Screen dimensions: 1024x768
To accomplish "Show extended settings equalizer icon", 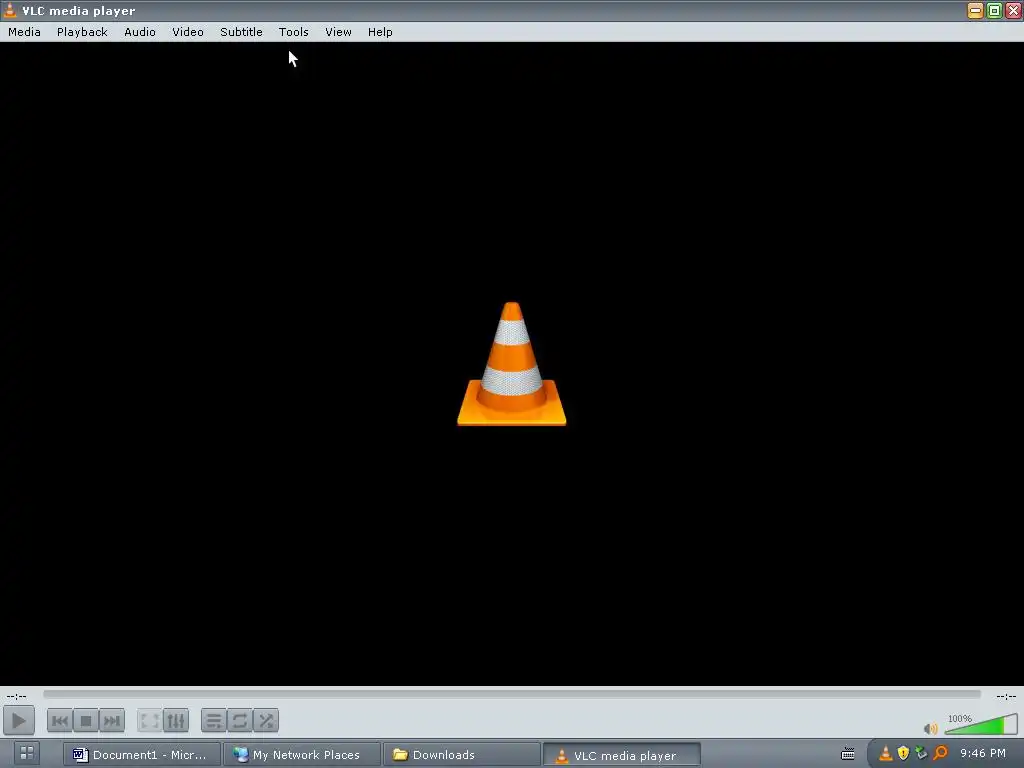I will coord(176,721).
